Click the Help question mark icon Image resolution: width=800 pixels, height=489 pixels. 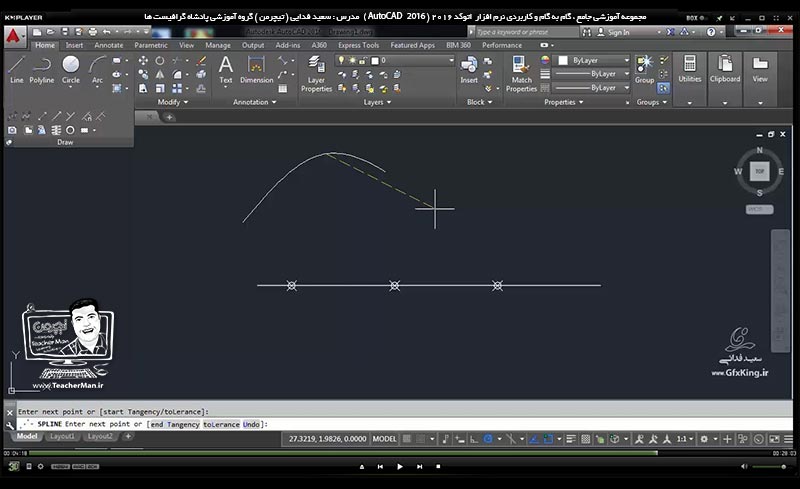tap(711, 32)
